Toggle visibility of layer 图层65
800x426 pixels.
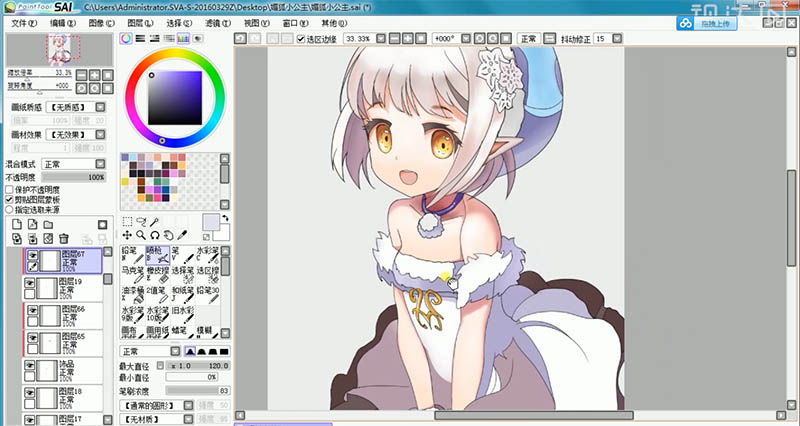click(x=33, y=337)
